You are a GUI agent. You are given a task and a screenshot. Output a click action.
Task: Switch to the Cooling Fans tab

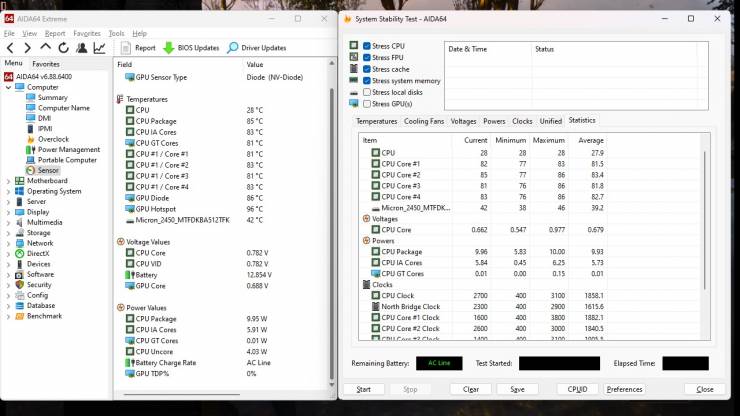tap(424, 121)
